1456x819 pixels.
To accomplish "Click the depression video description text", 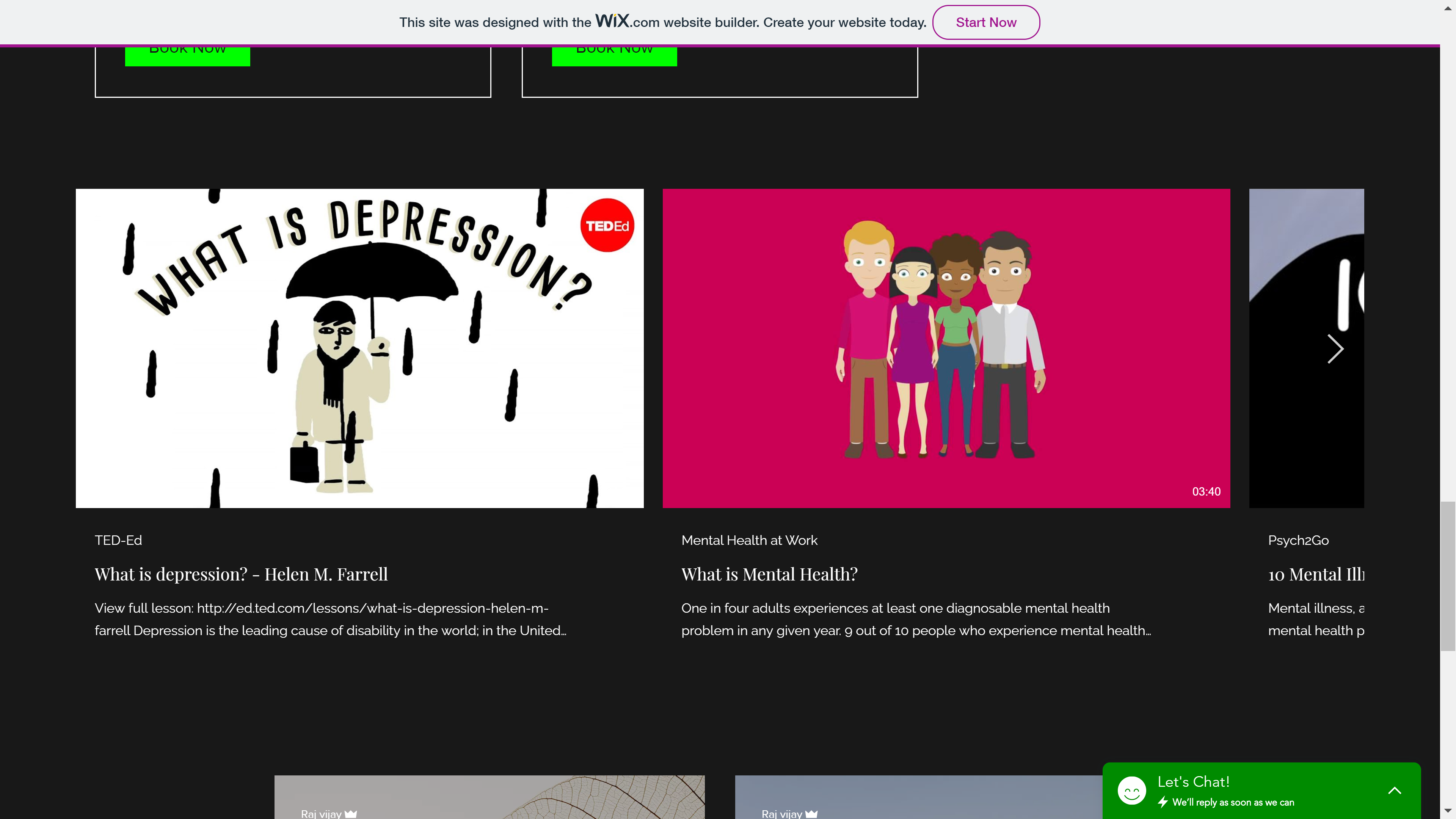I will coord(331,619).
